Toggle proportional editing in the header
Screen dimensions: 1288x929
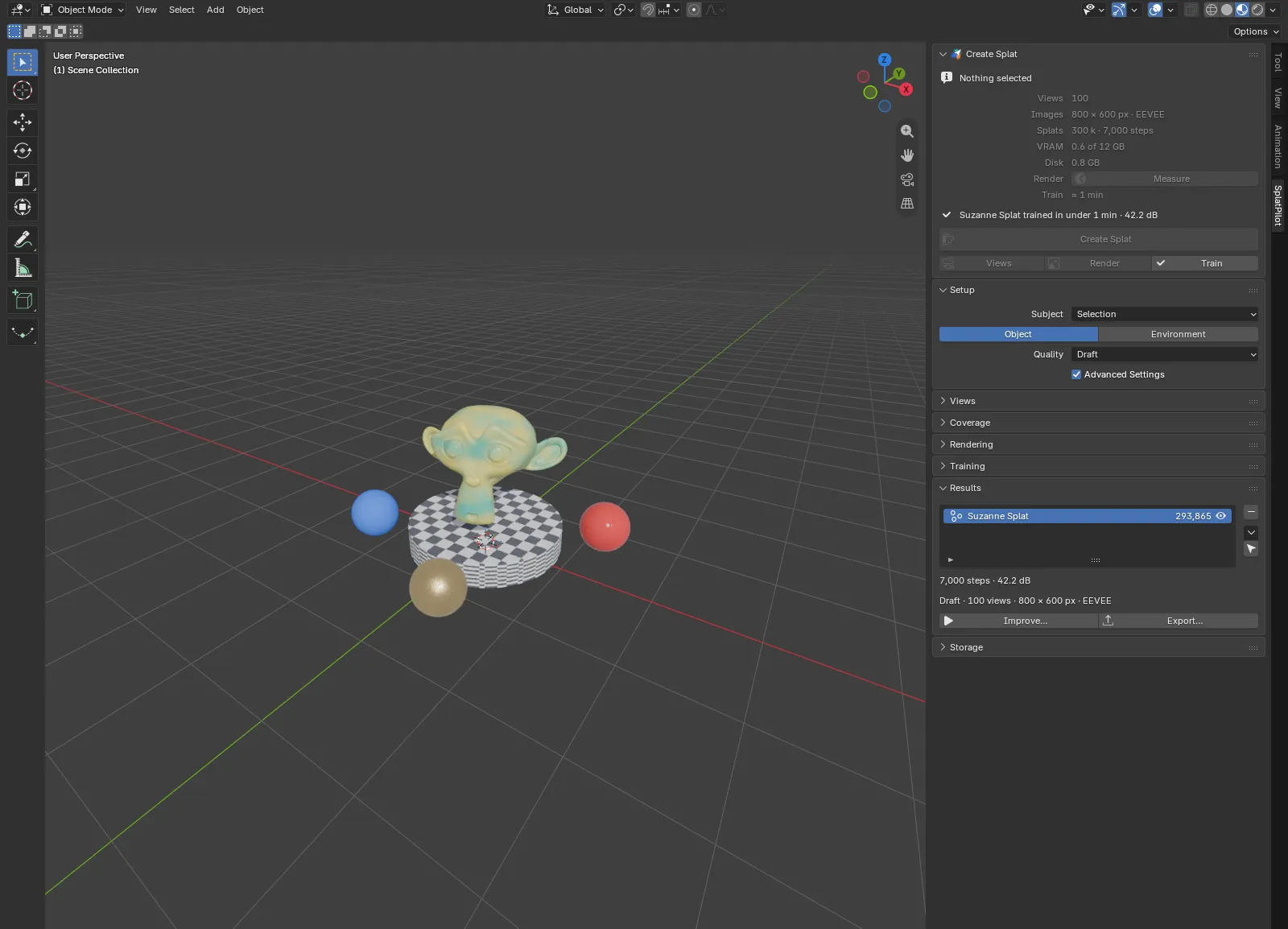694,10
